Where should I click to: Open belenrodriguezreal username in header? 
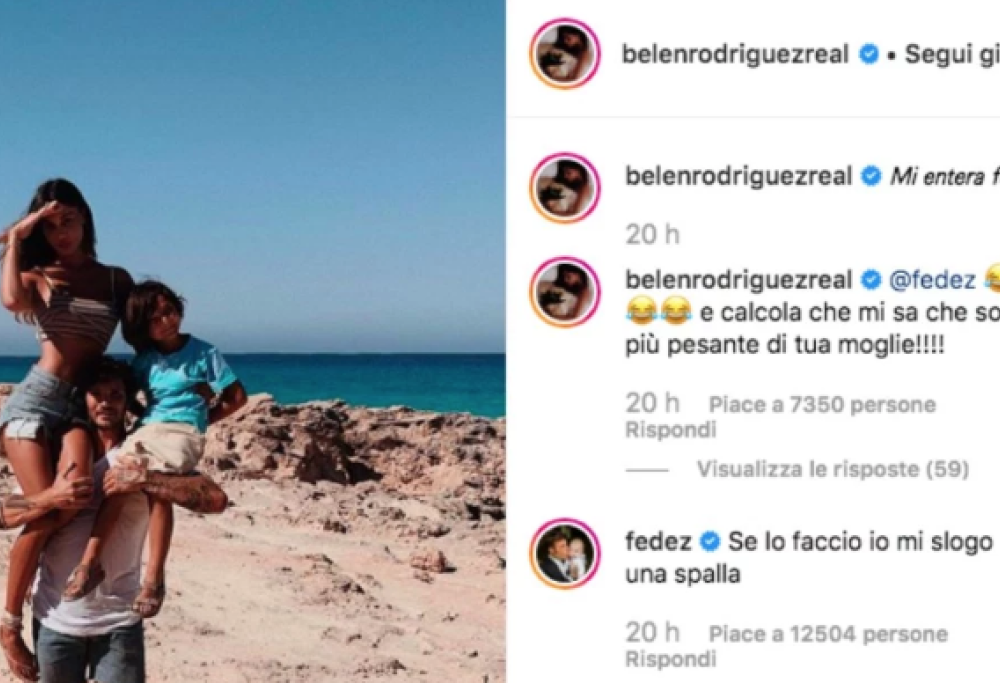click(x=735, y=54)
